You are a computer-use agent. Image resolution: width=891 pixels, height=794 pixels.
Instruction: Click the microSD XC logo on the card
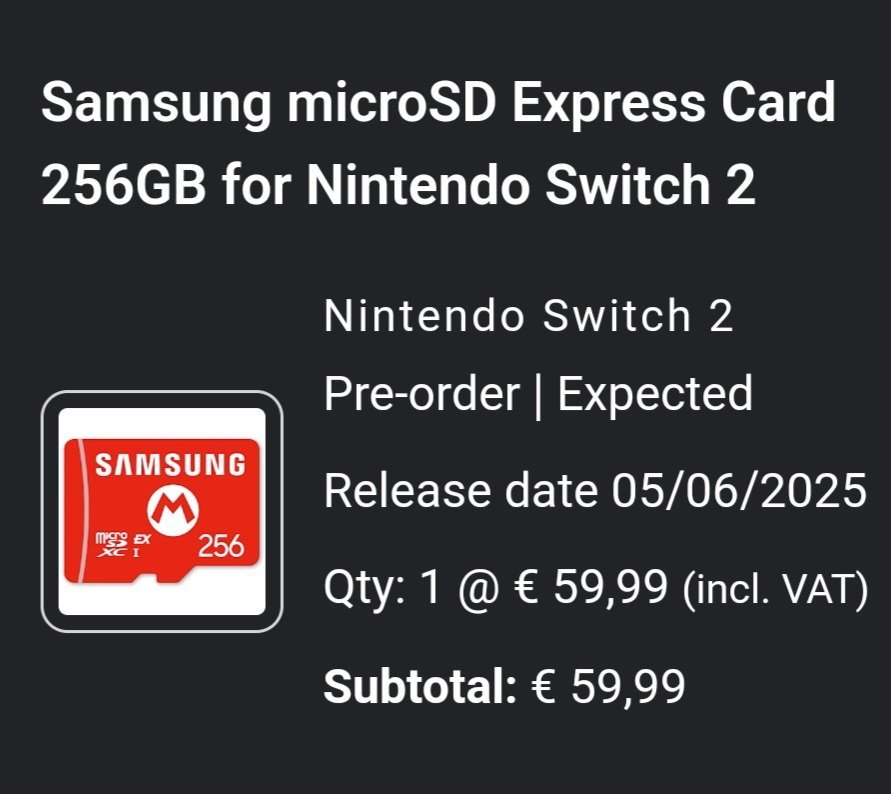click(x=111, y=544)
